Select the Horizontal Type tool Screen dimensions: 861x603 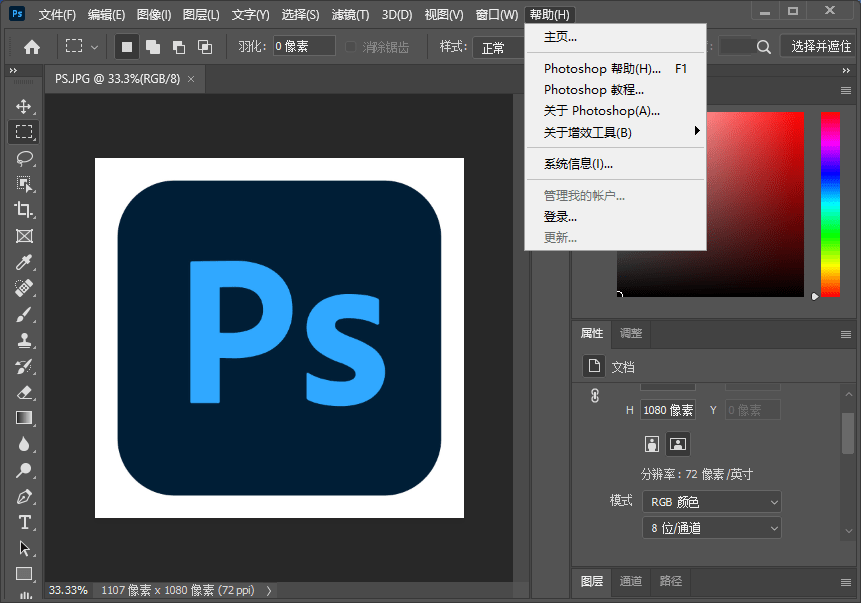[24, 522]
